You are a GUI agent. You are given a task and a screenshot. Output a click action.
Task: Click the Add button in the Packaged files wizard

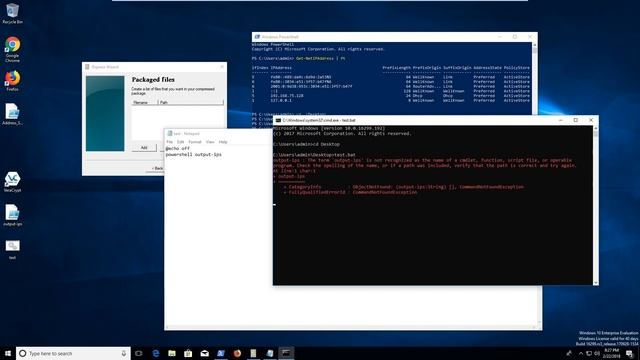coord(144,147)
